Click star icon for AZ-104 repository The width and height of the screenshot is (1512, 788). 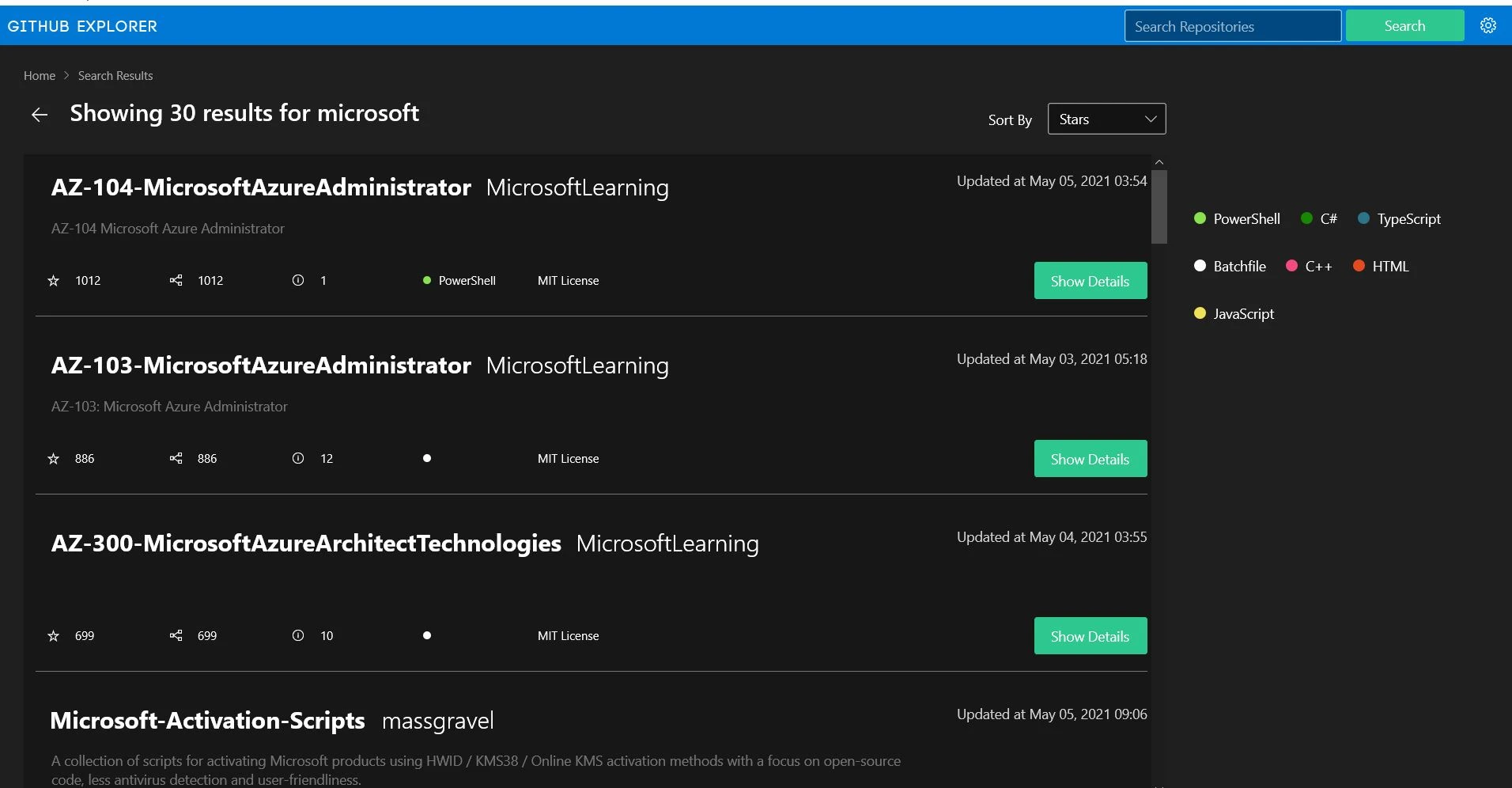point(54,281)
